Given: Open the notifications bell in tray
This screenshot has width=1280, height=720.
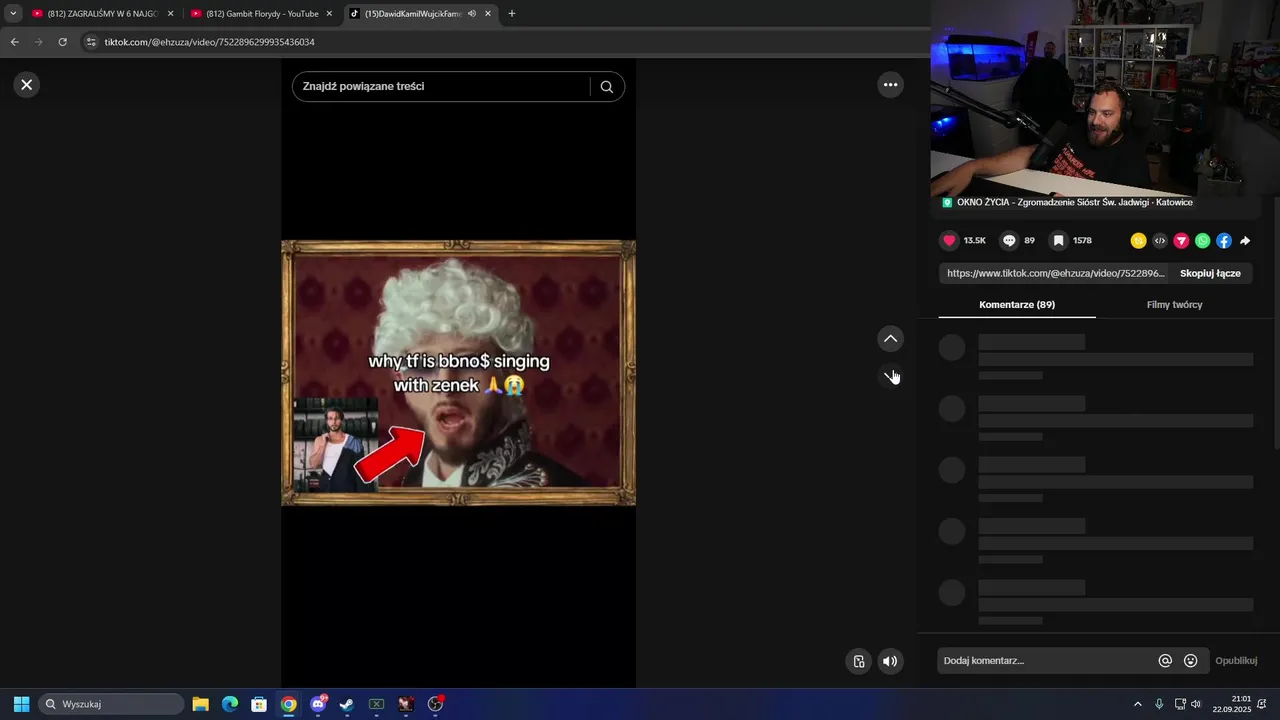Looking at the screenshot, I should (x=1262, y=704).
